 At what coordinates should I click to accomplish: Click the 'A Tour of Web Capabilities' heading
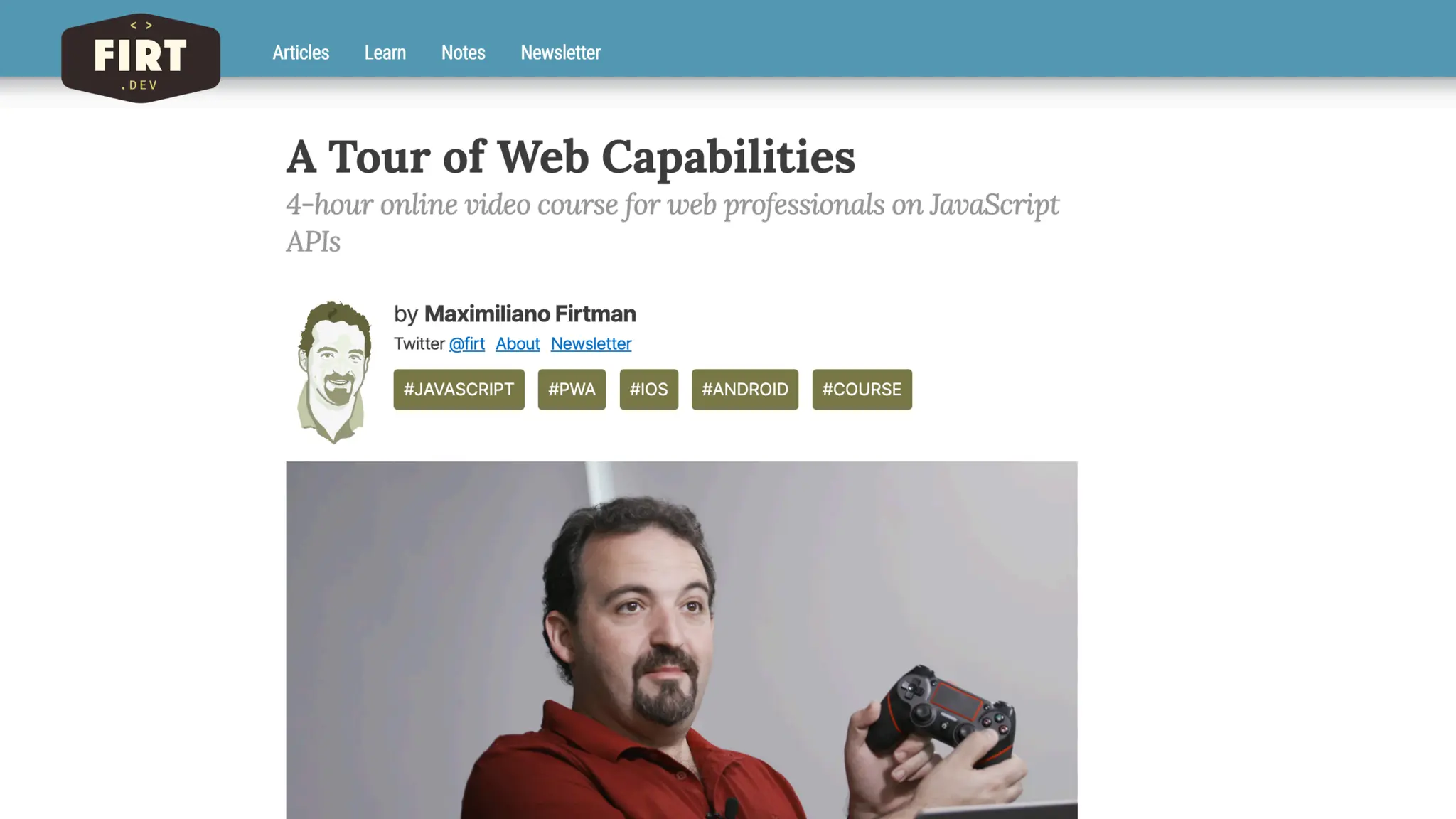tap(571, 156)
